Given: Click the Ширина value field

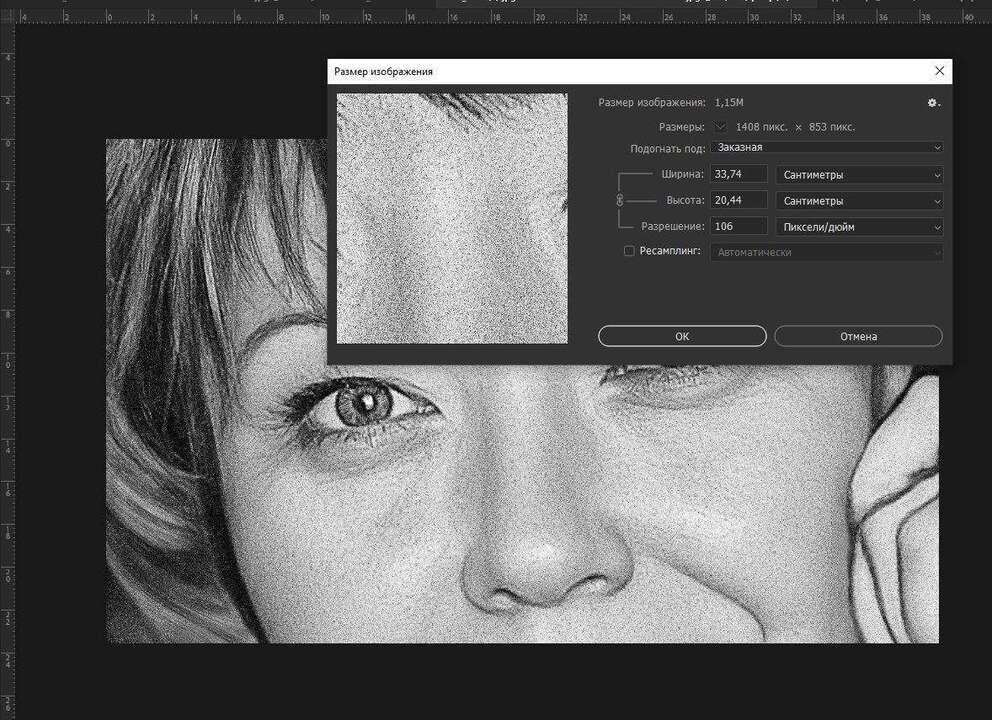Looking at the screenshot, I should point(738,175).
